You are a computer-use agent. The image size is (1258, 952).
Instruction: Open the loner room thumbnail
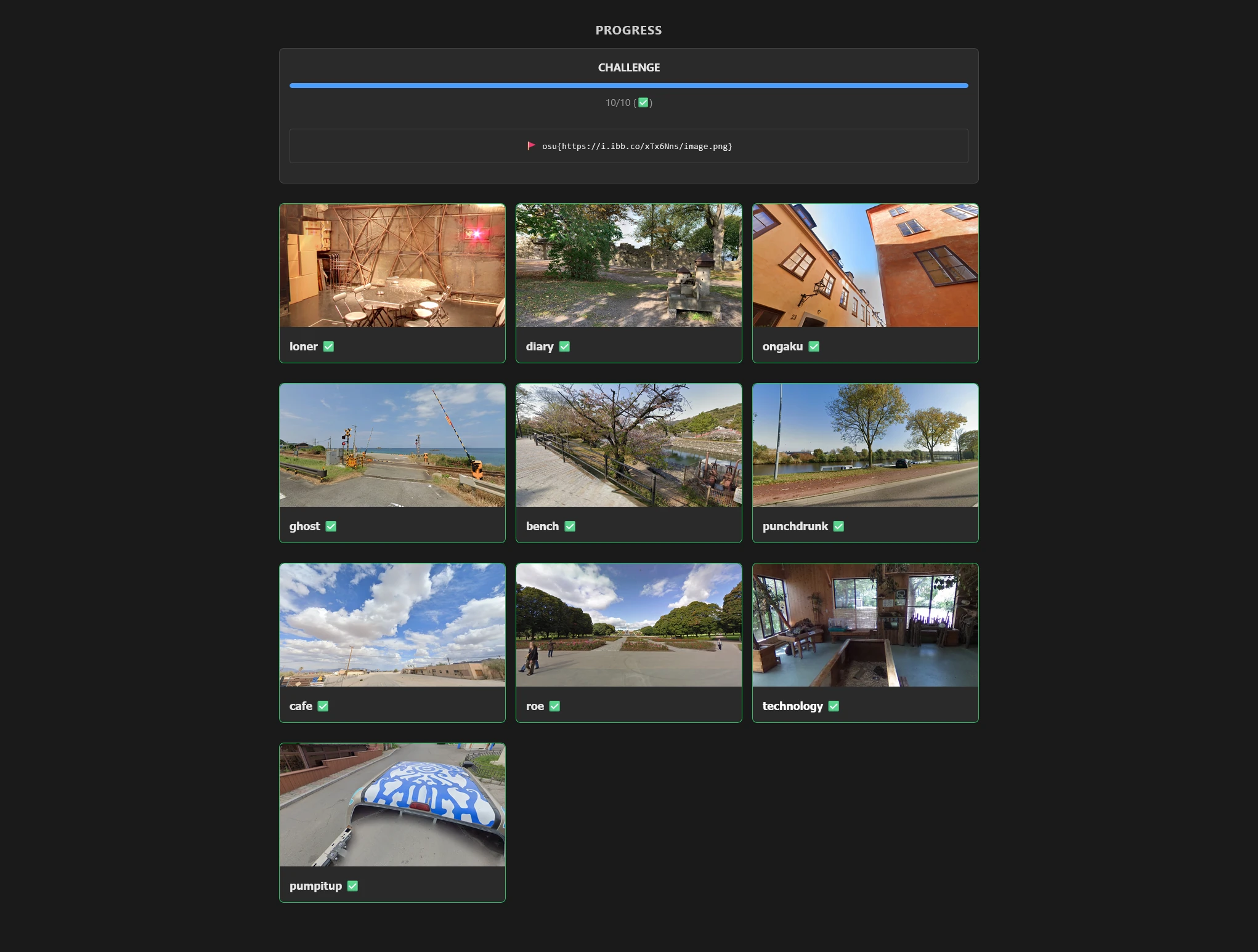tap(392, 265)
